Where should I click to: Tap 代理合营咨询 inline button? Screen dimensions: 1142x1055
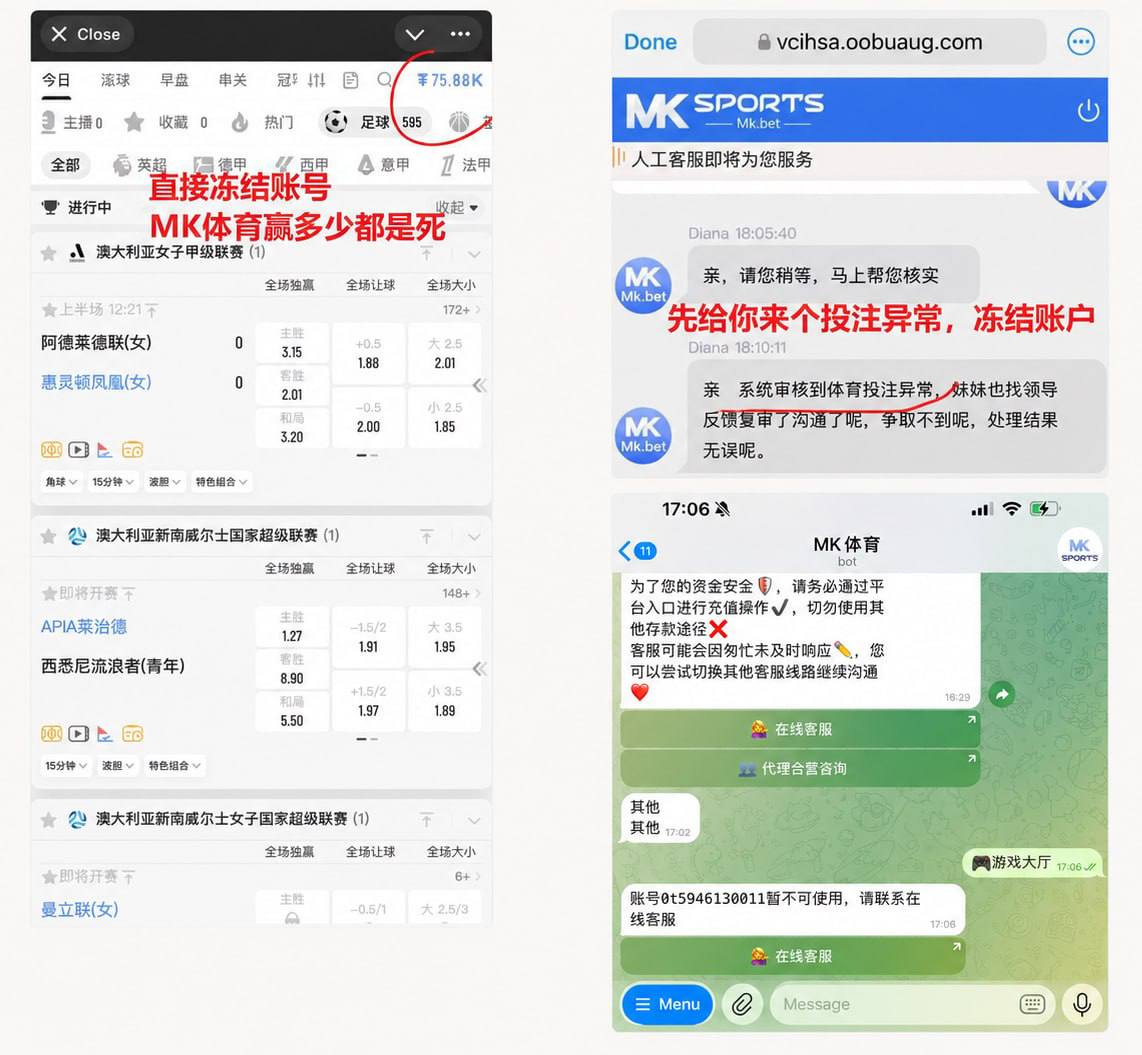pyautogui.click(x=800, y=768)
